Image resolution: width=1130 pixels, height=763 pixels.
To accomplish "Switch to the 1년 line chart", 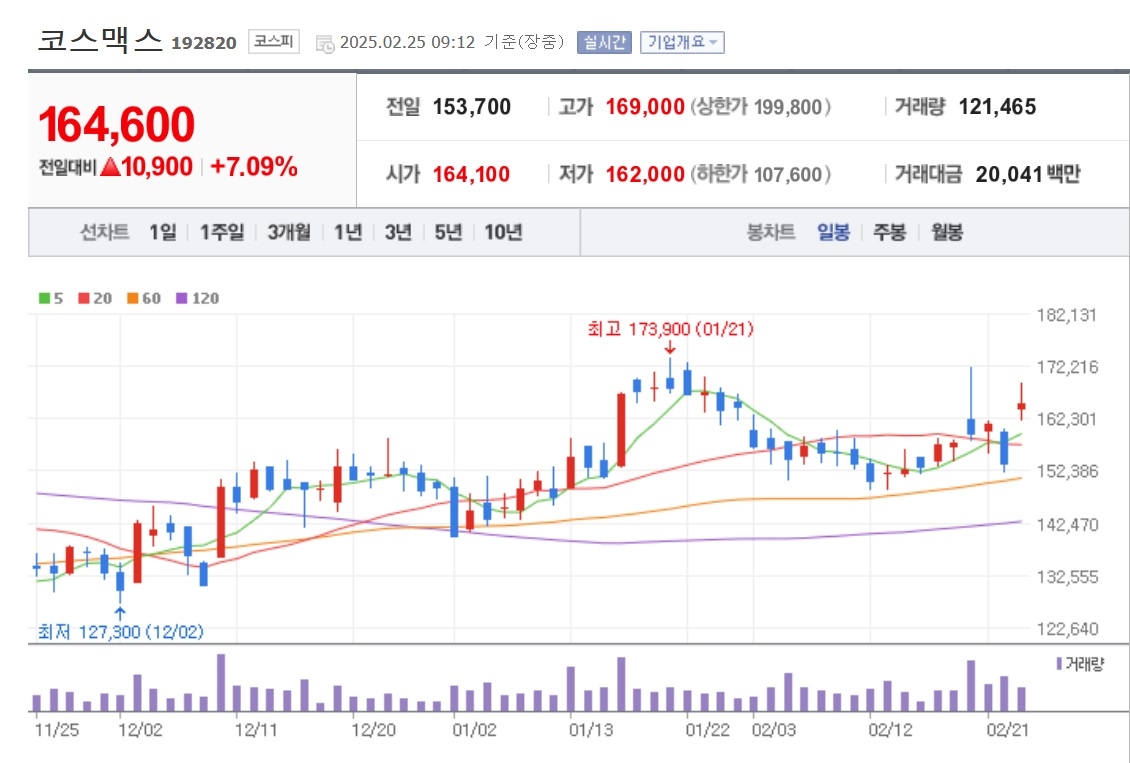I will [x=348, y=232].
